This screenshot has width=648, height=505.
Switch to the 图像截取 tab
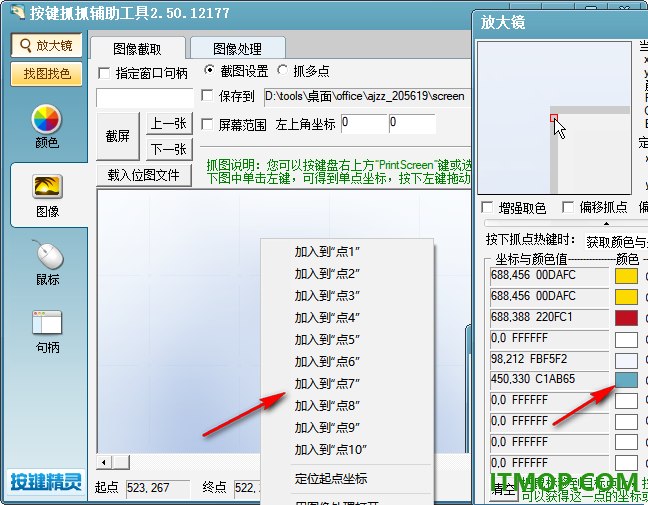coord(137,49)
